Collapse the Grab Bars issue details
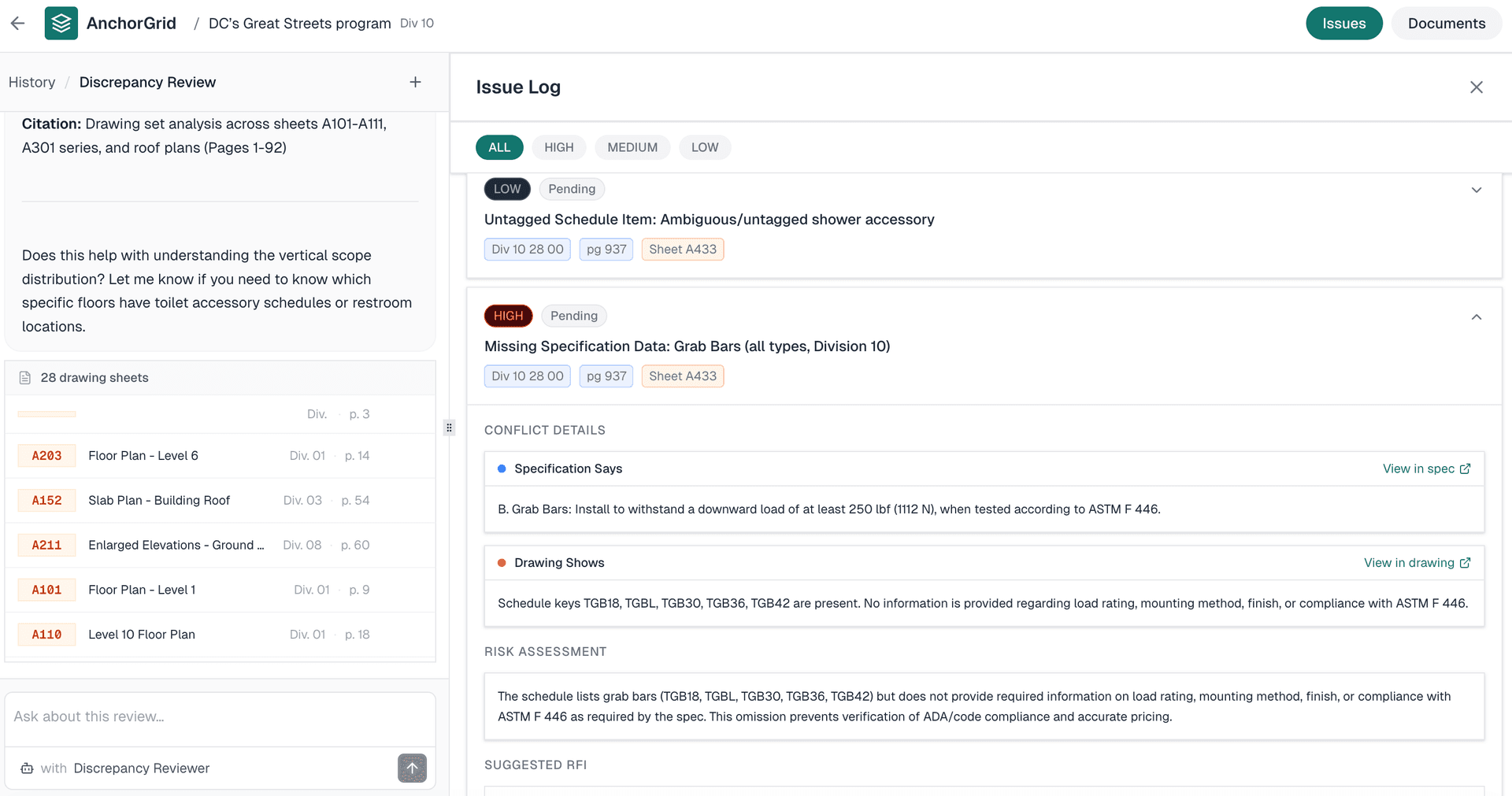Screen dimensions: 1512x796 point(1477,317)
